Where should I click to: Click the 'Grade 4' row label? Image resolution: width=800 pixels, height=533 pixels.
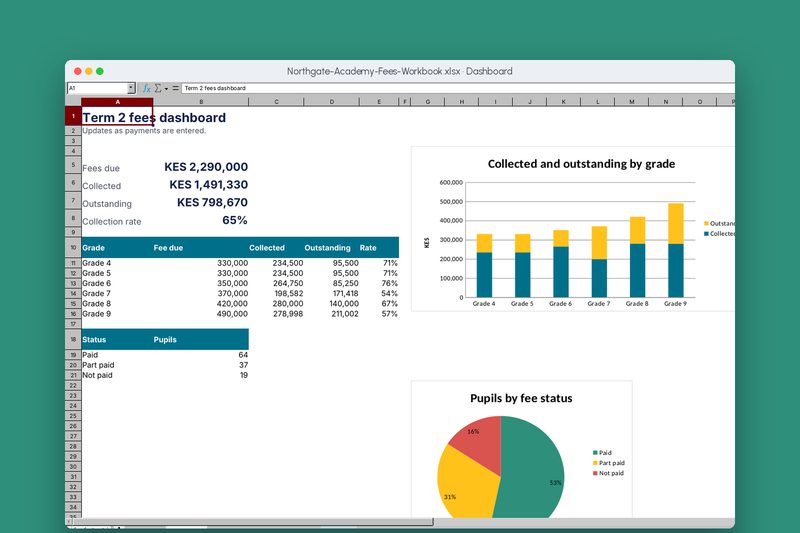click(96, 263)
